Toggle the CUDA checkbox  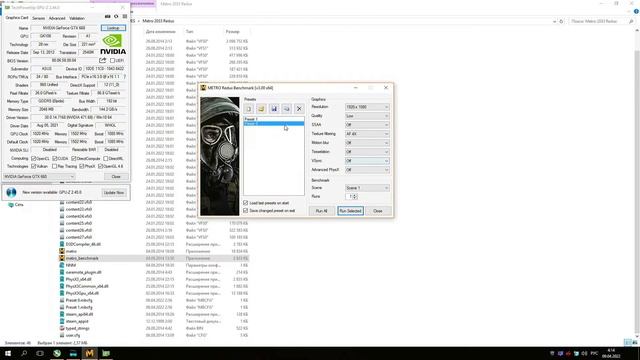pyautogui.click(x=55, y=158)
